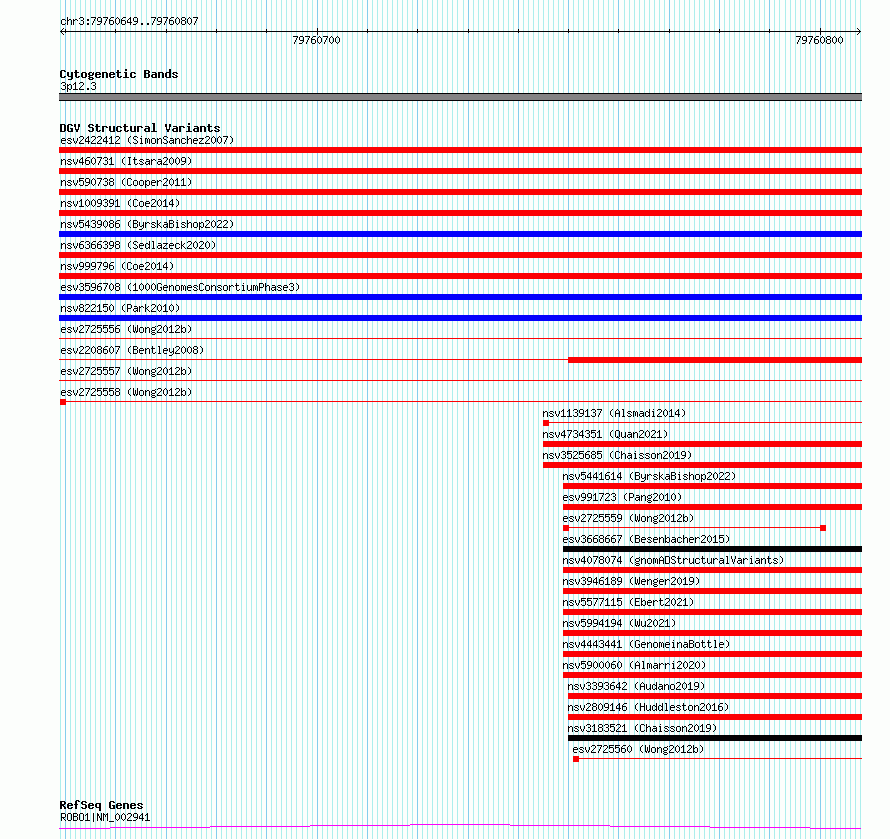
Task: Select nsv6366398 (Sedlazeck2020) label
Action: (138, 245)
